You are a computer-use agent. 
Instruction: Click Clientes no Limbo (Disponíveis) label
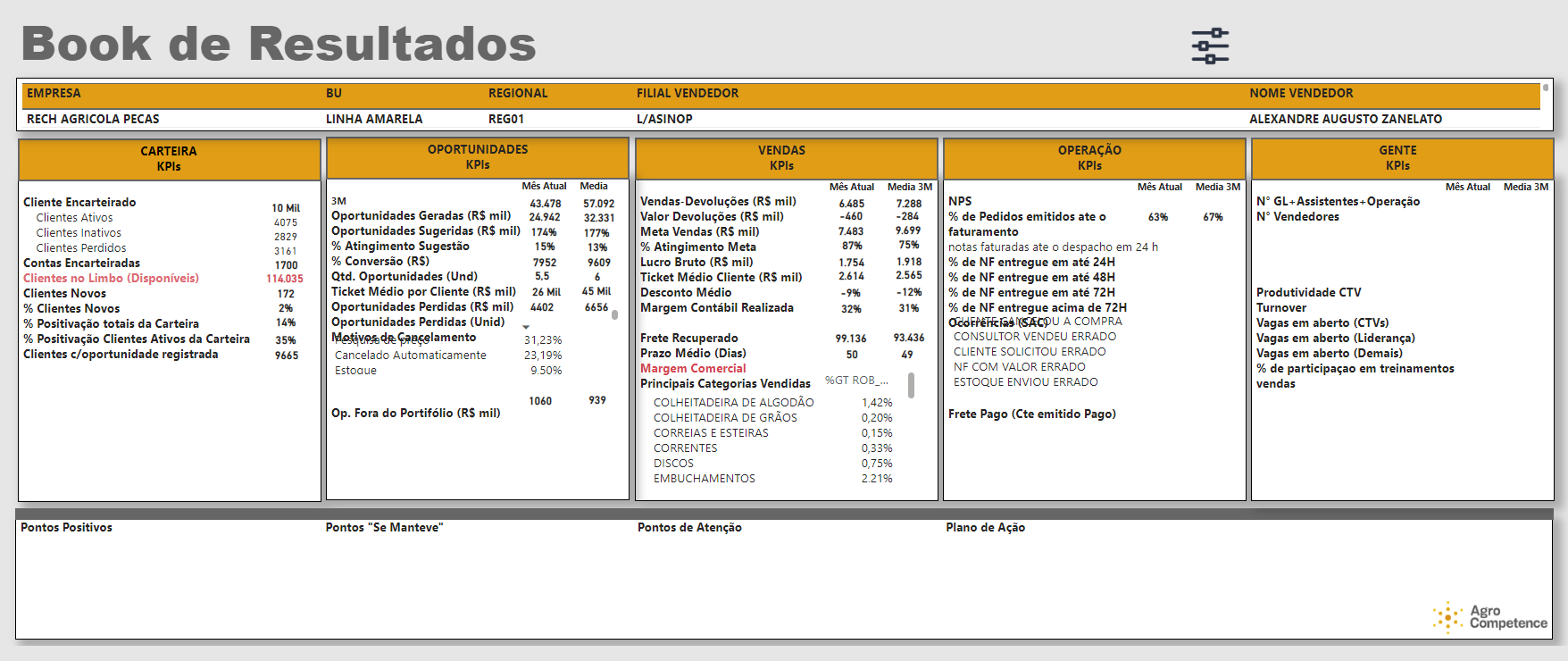coord(111,279)
